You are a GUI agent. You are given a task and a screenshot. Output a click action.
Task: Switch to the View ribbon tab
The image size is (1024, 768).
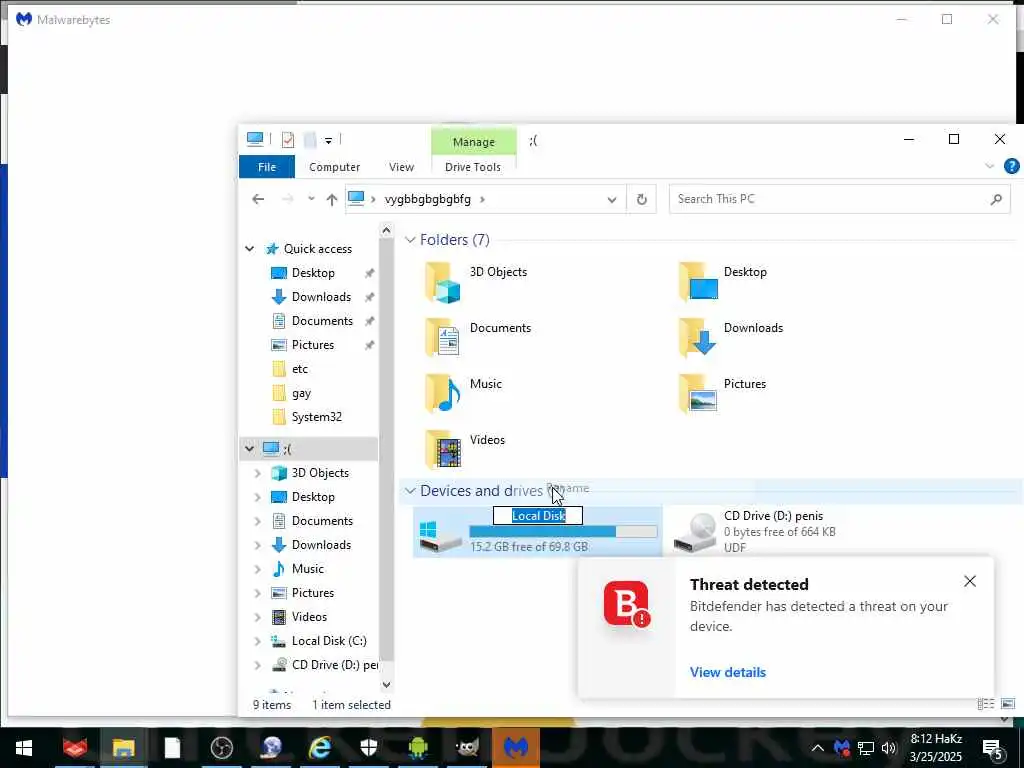[401, 167]
